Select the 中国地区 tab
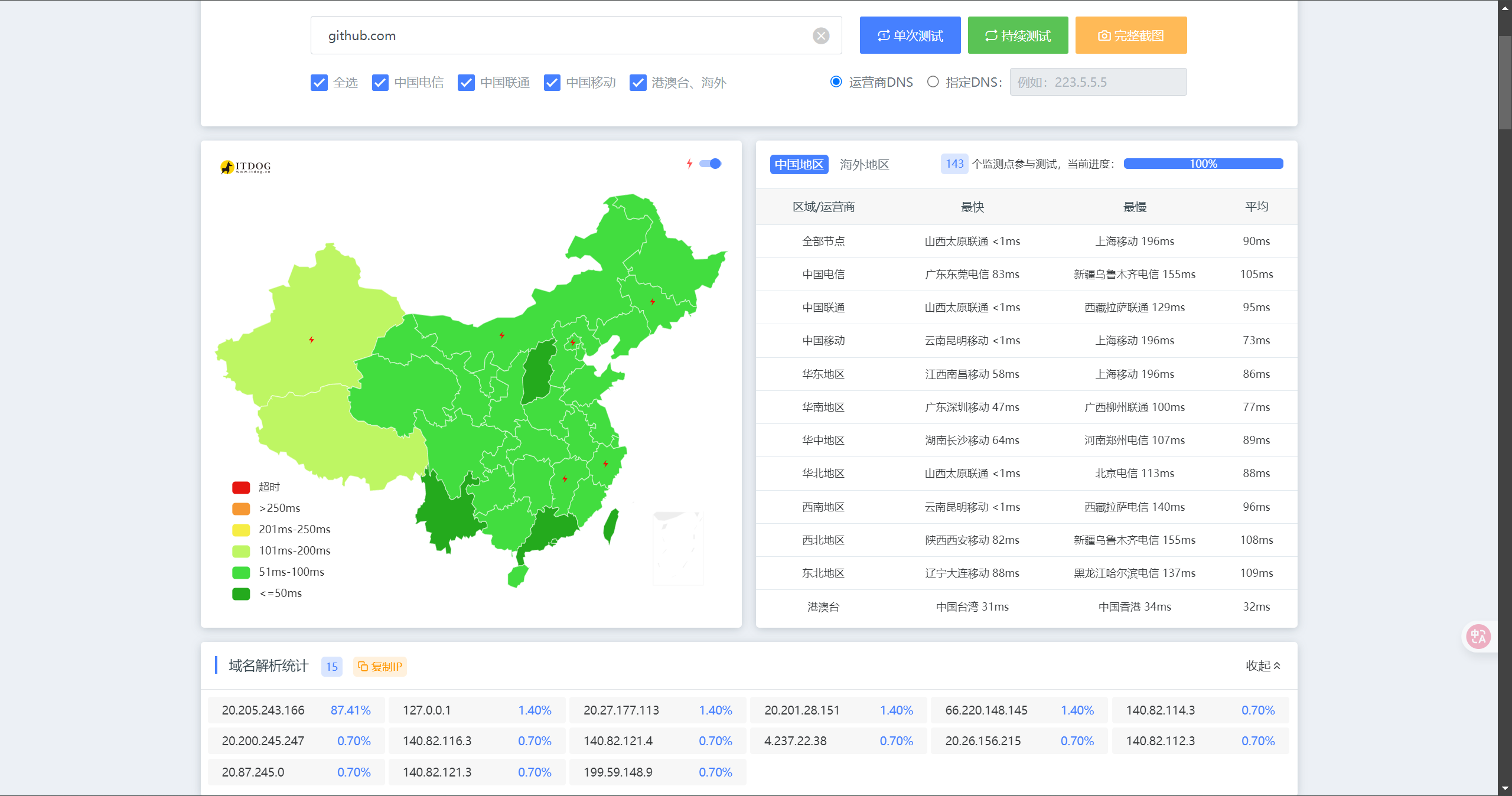 [799, 164]
